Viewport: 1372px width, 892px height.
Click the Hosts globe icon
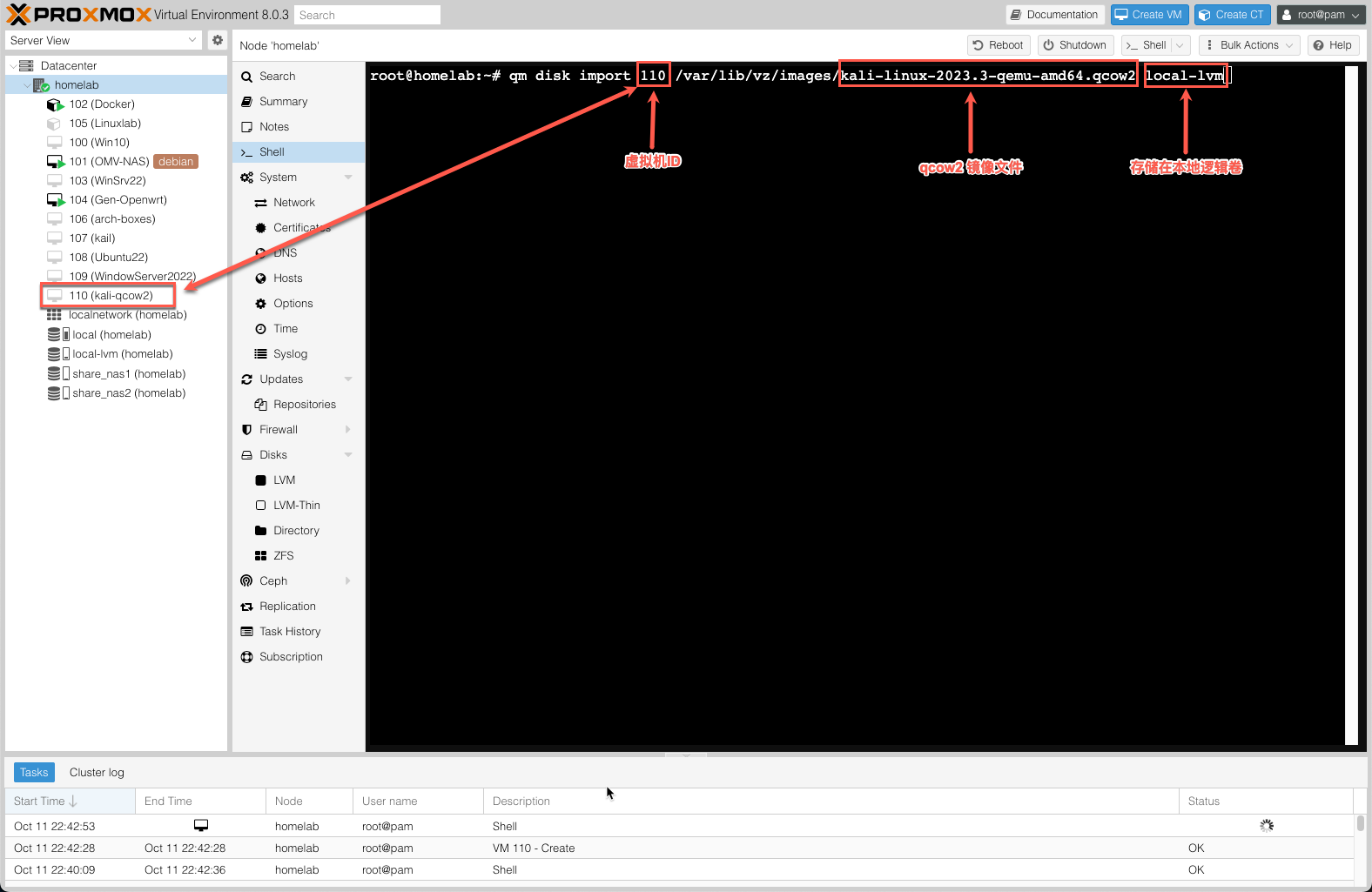coord(260,278)
